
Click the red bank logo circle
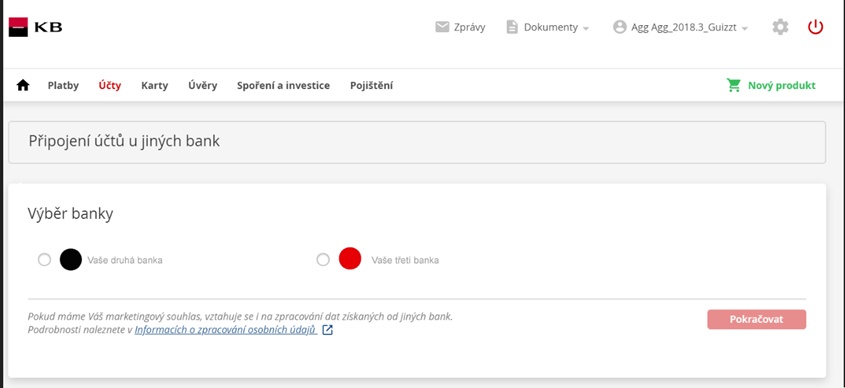tap(350, 259)
